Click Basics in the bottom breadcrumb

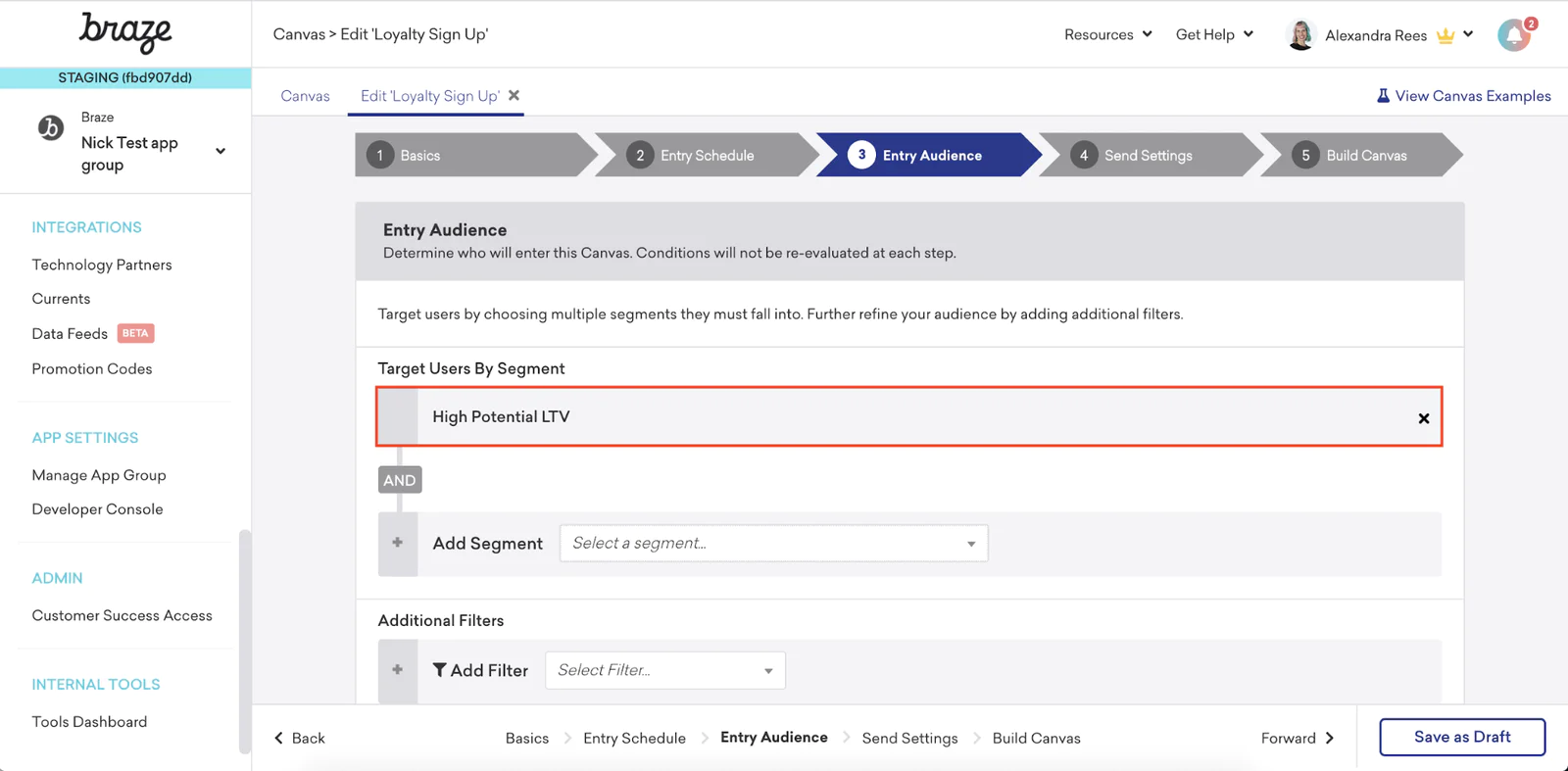[x=527, y=738]
